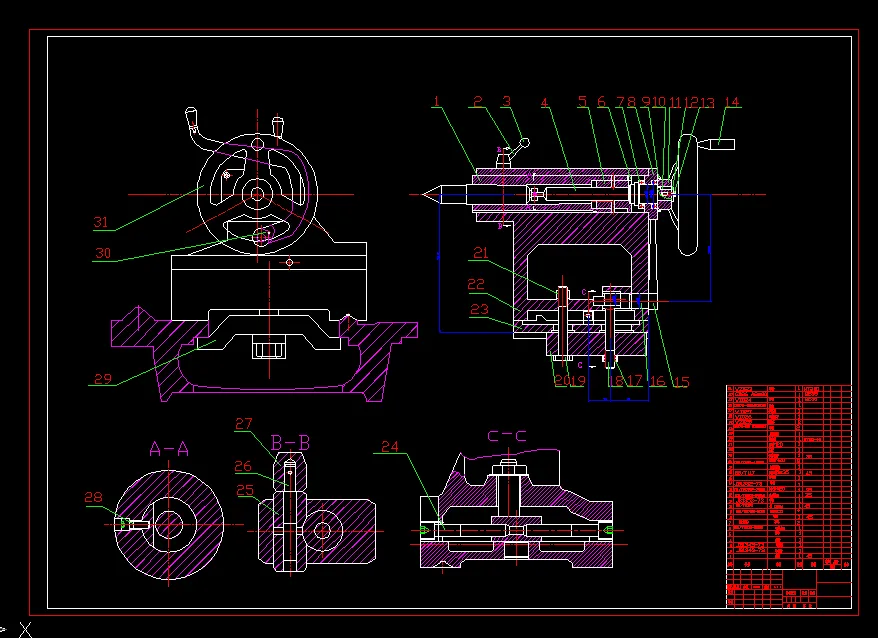
Task: Select the part balloon number 25
Action: (245, 491)
